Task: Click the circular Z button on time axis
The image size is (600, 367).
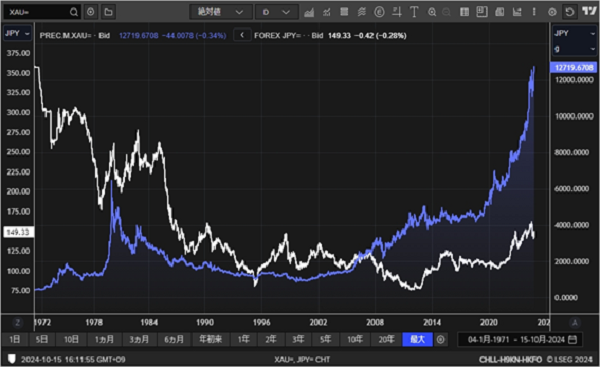Action: [x=18, y=323]
